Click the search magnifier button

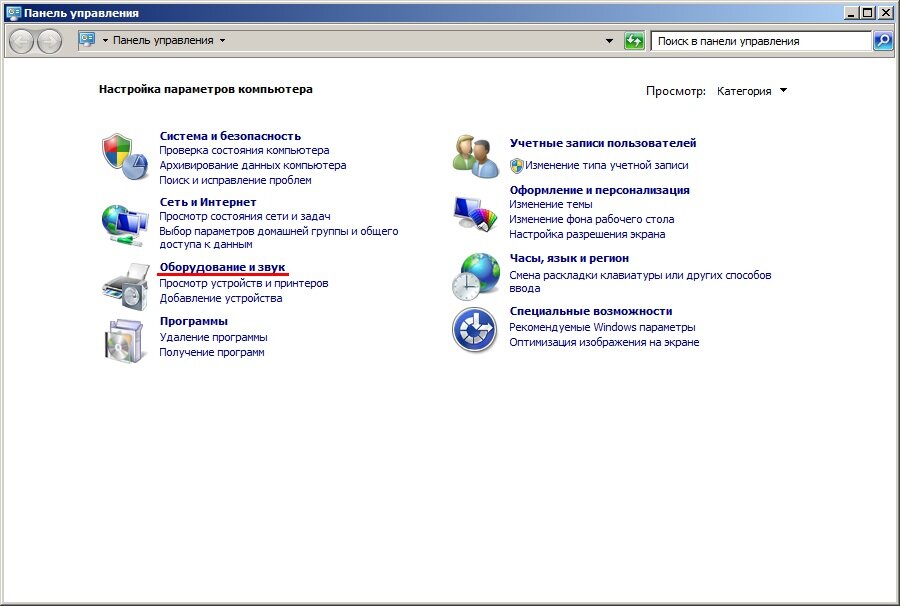point(883,41)
